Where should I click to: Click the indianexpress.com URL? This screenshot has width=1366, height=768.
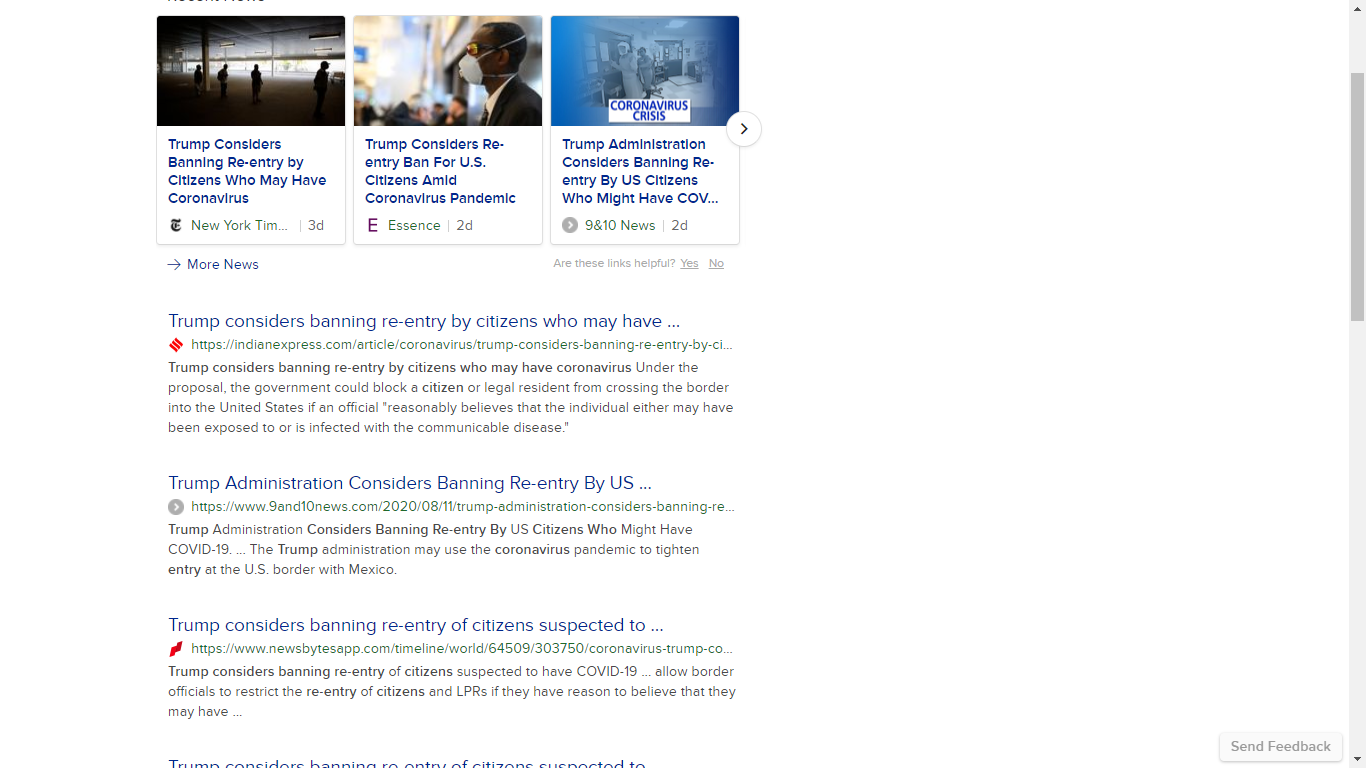click(462, 345)
